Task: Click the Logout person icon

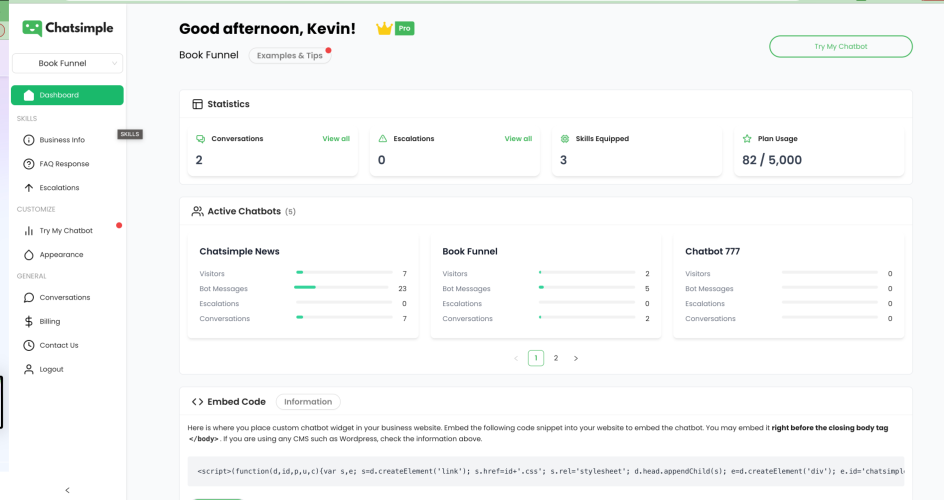Action: (28, 369)
